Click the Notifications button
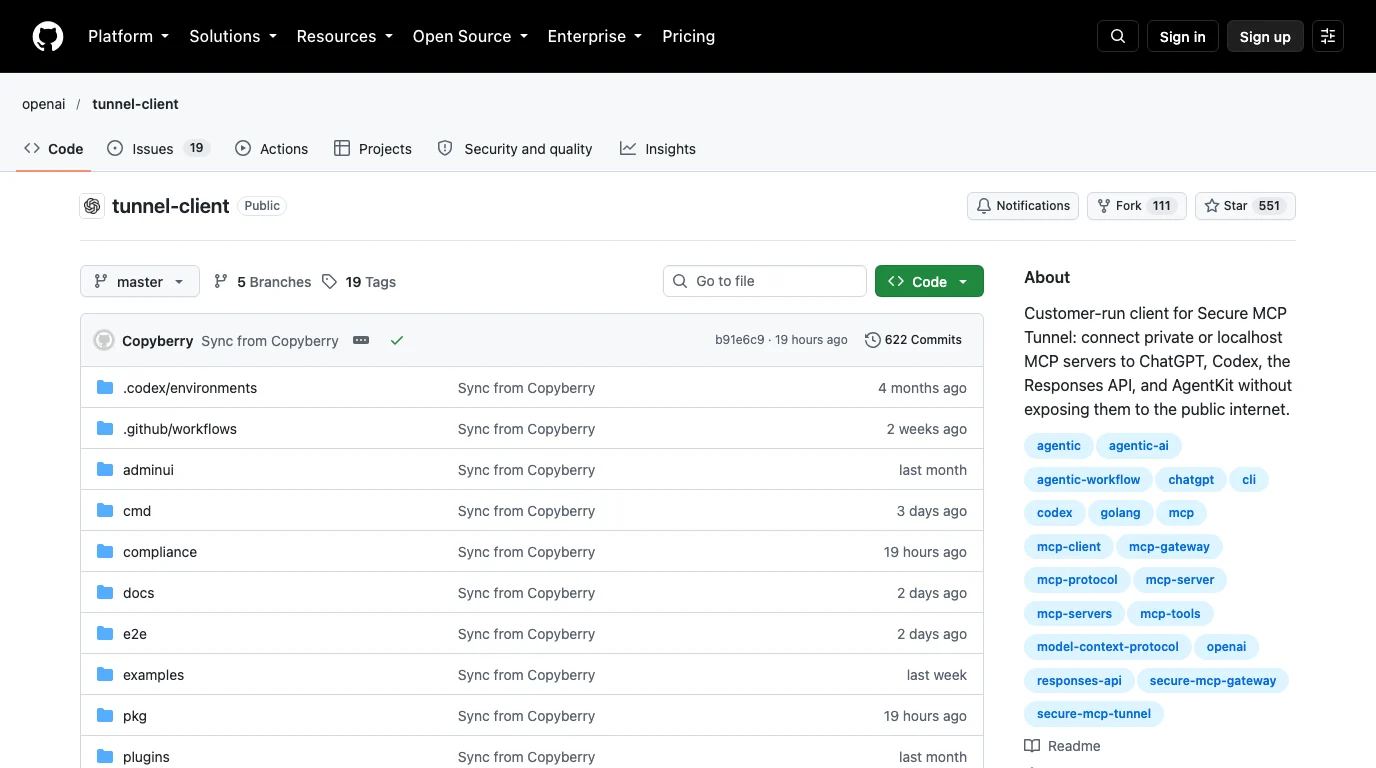This screenshot has height=768, width=1376. (1023, 206)
